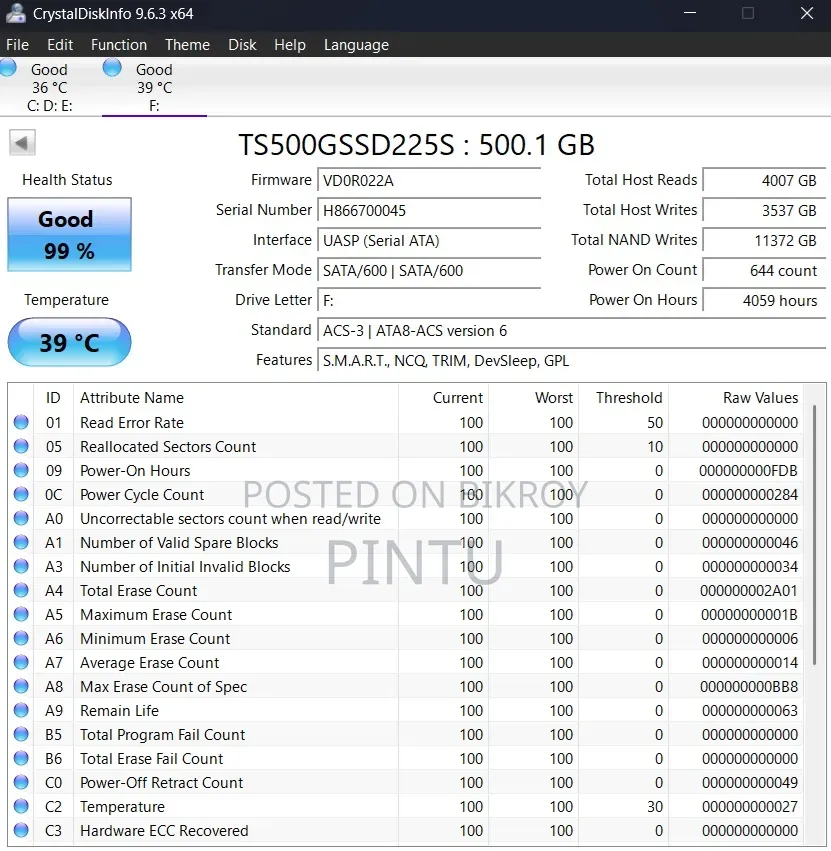Select the previous disk arrow button
This screenshot has height=851, width=831.
(x=22, y=143)
